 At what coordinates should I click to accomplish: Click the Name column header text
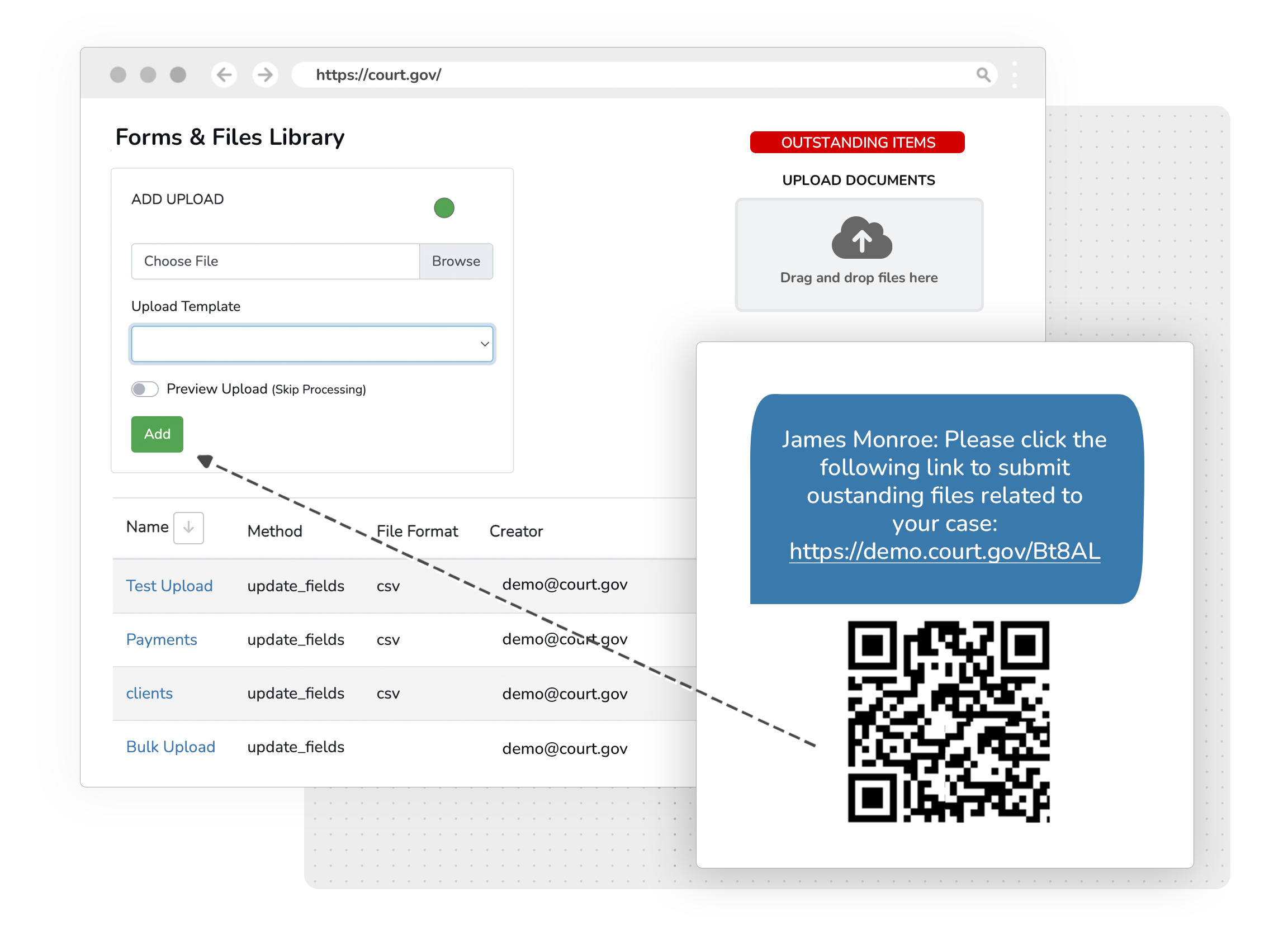148,527
